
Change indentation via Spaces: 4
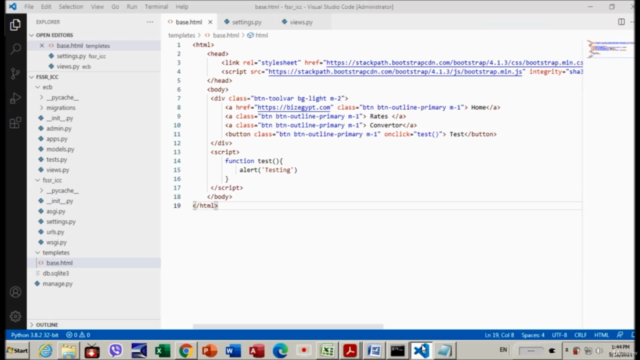click(x=533, y=335)
